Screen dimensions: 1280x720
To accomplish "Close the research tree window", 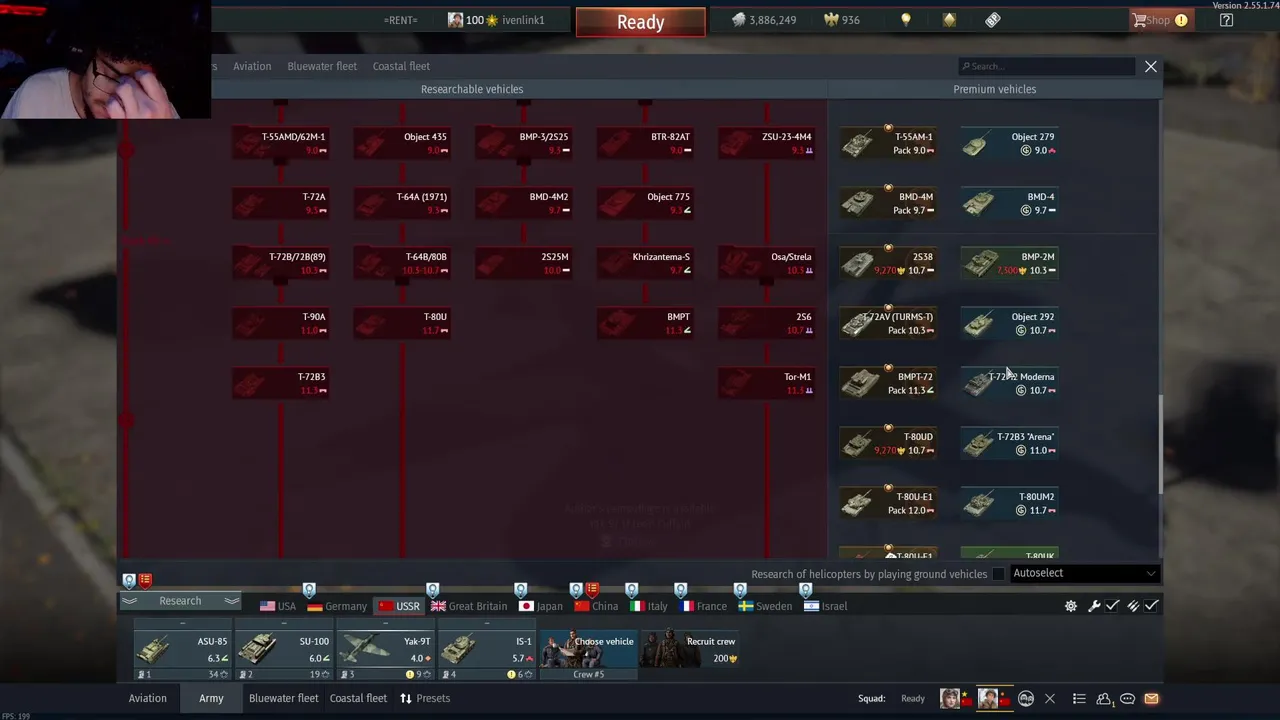I will click(1151, 66).
